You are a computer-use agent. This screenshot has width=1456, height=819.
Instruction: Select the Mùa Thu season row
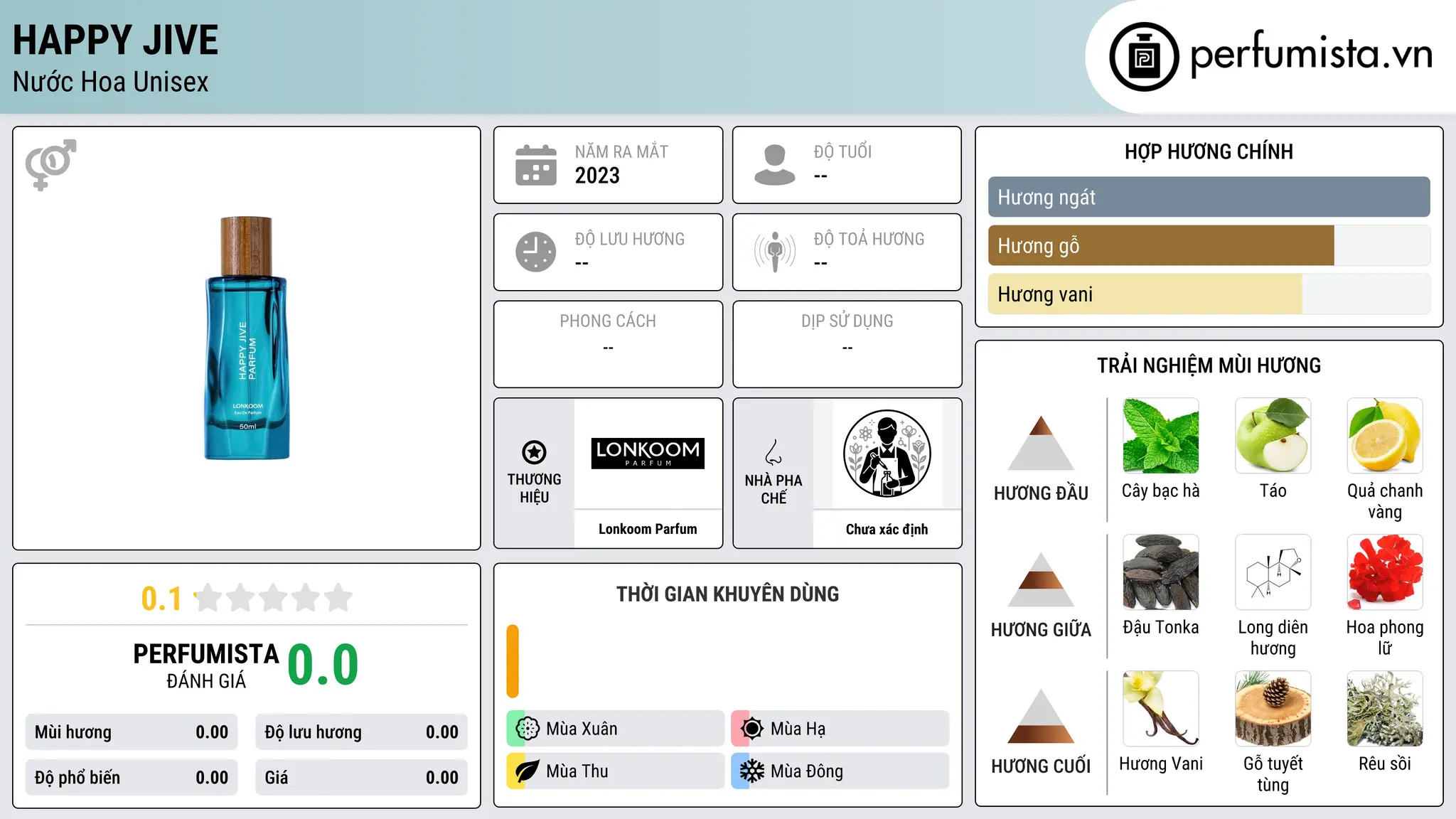(616, 771)
